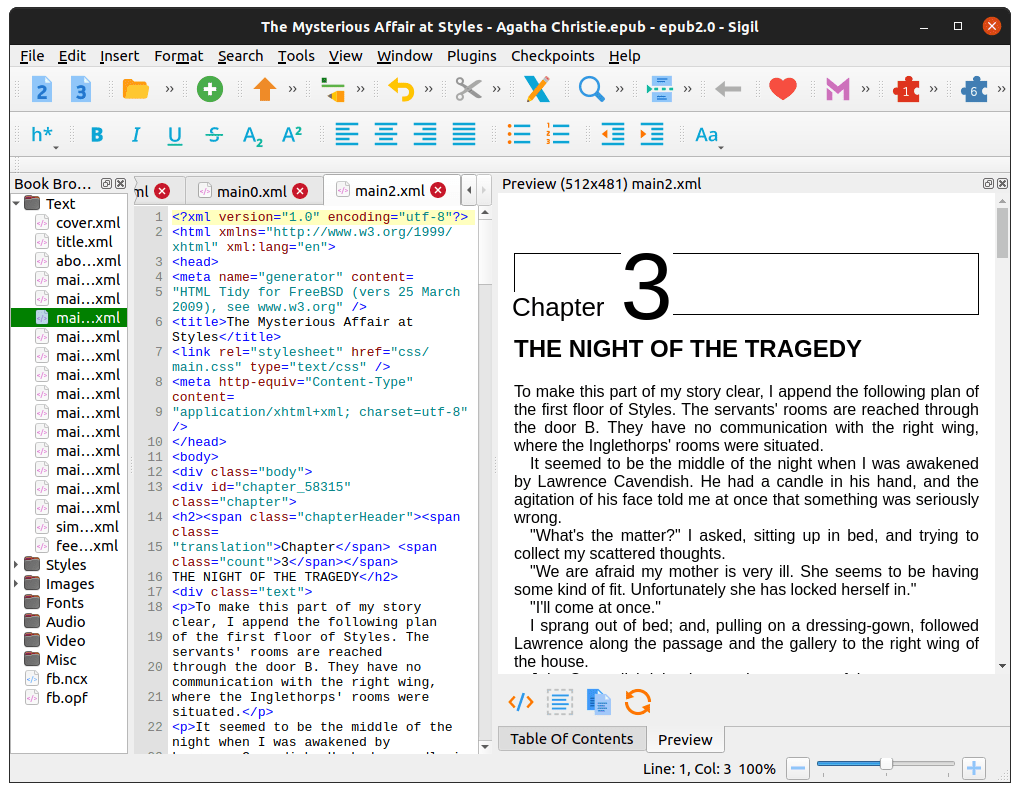Expand the Styles folder in Book Browser
Screen dimensions: 1020x792
(x=17, y=565)
